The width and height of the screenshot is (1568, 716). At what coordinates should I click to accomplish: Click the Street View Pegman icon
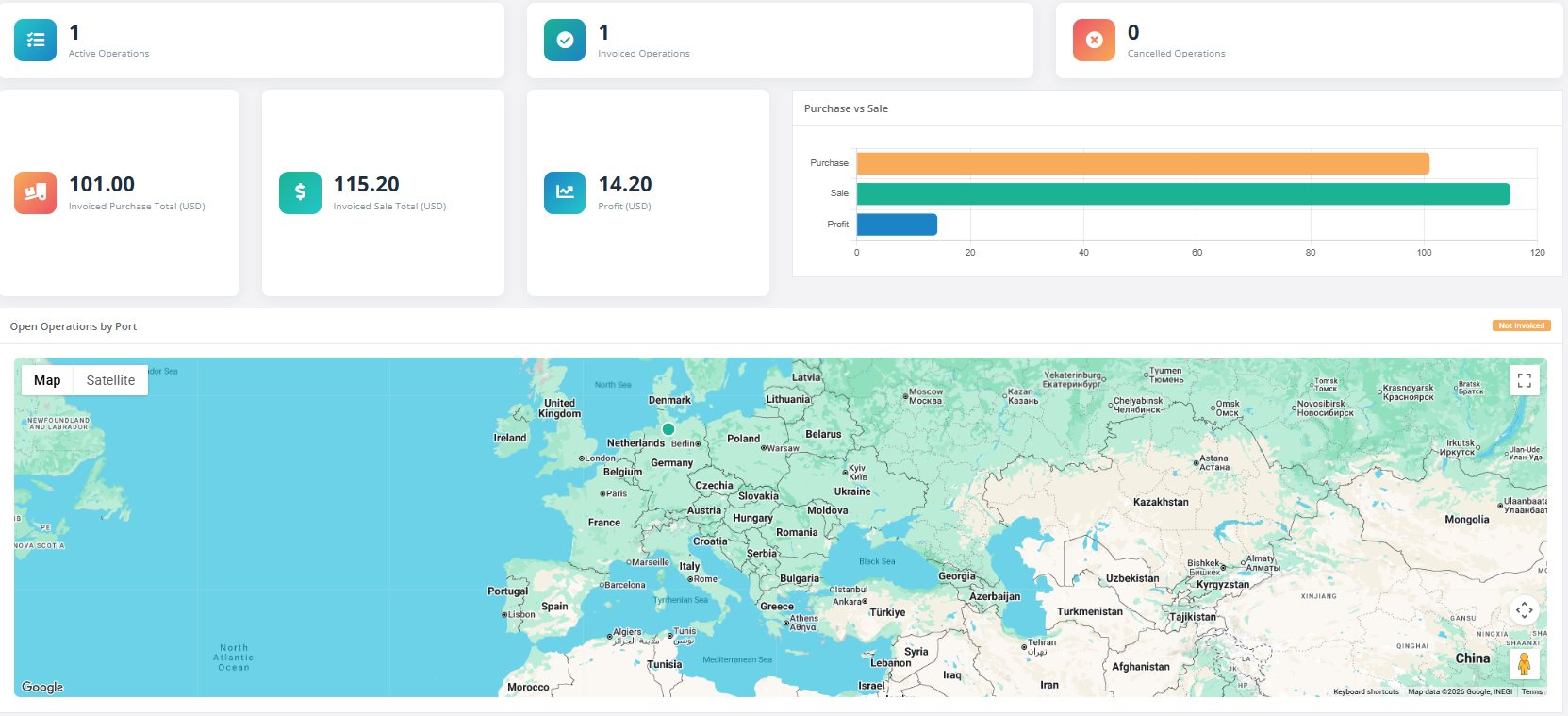[x=1524, y=664]
